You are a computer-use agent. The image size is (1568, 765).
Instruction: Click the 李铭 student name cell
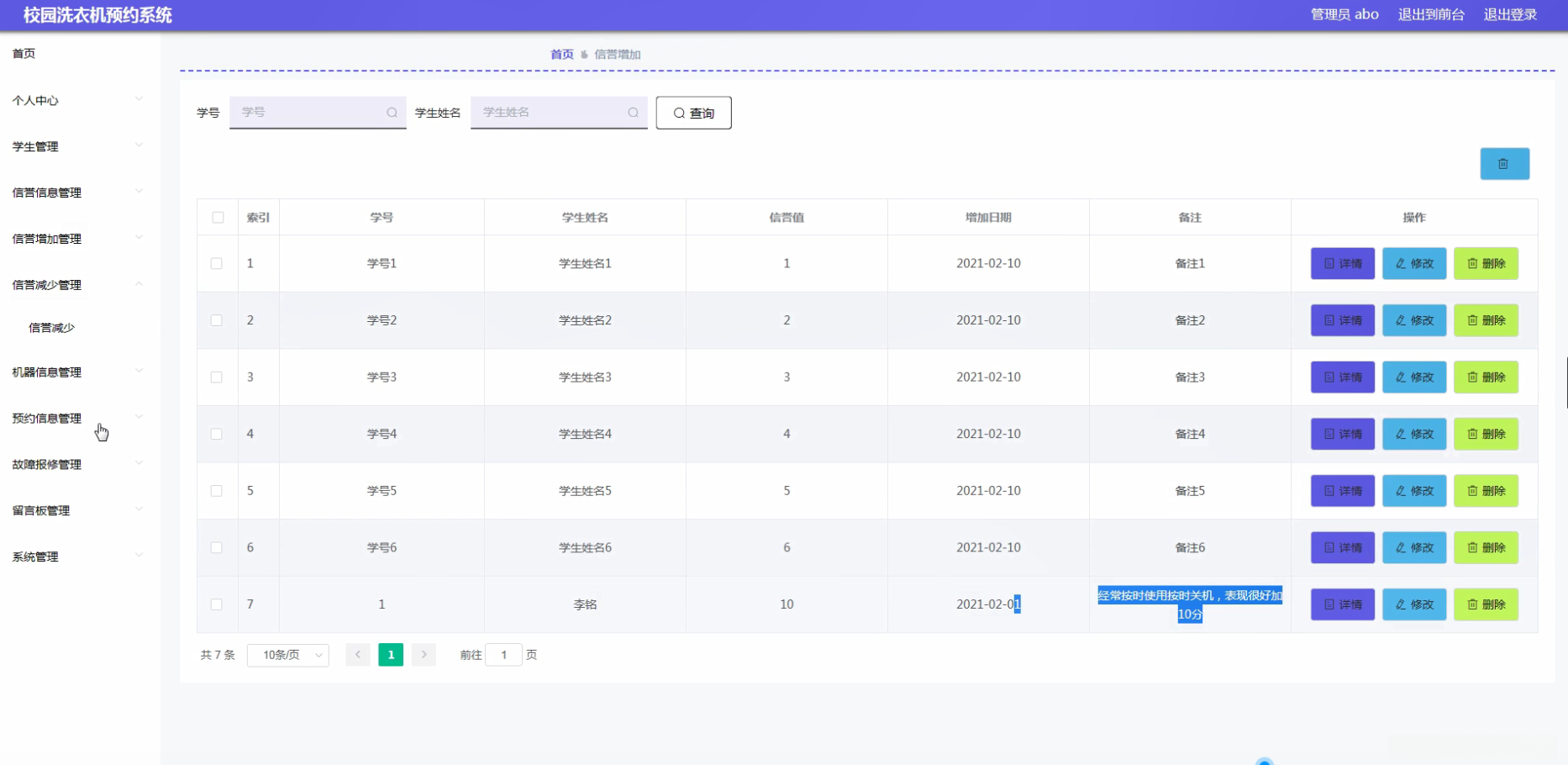585,604
